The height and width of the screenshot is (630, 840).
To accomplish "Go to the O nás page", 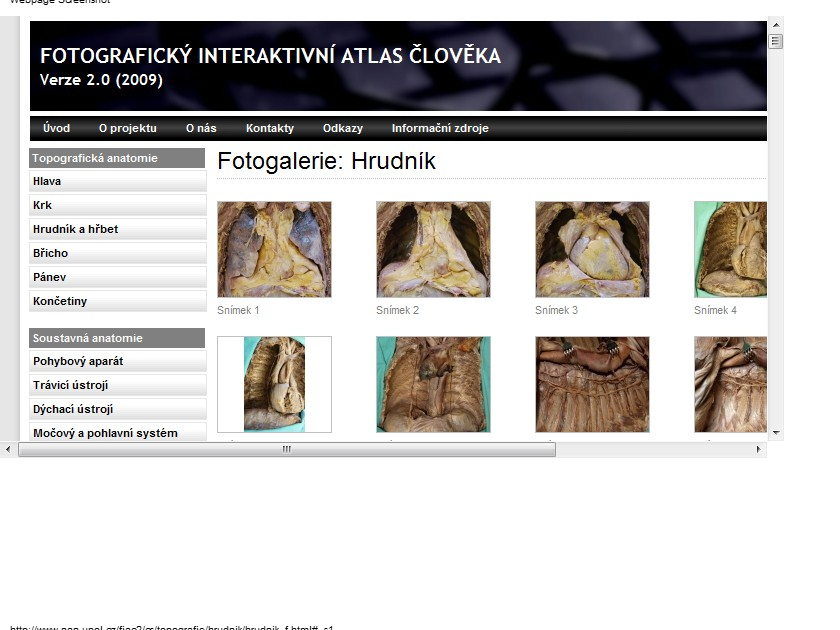I will click(201, 128).
